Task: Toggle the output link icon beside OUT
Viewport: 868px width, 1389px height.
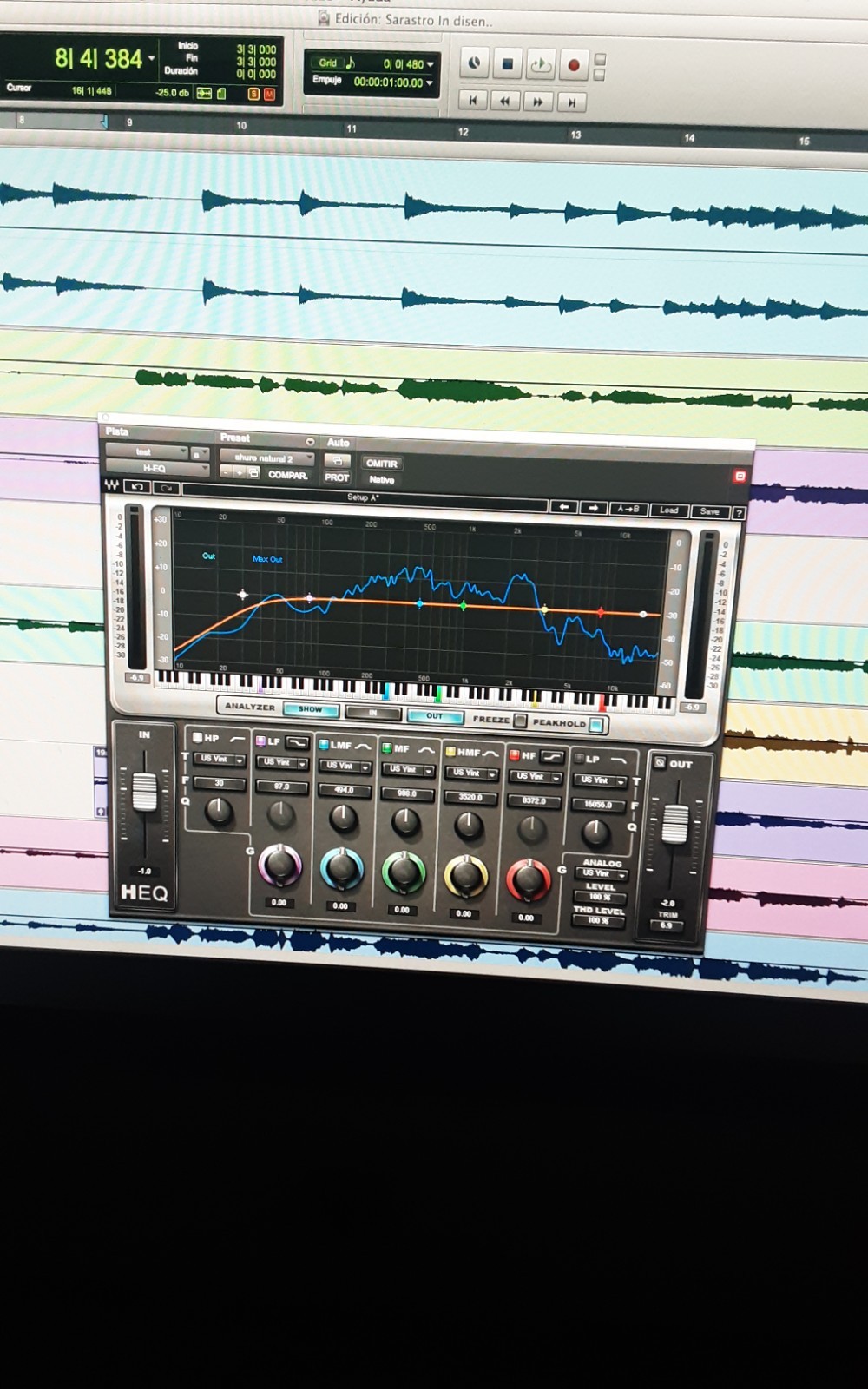Action: pos(660,763)
